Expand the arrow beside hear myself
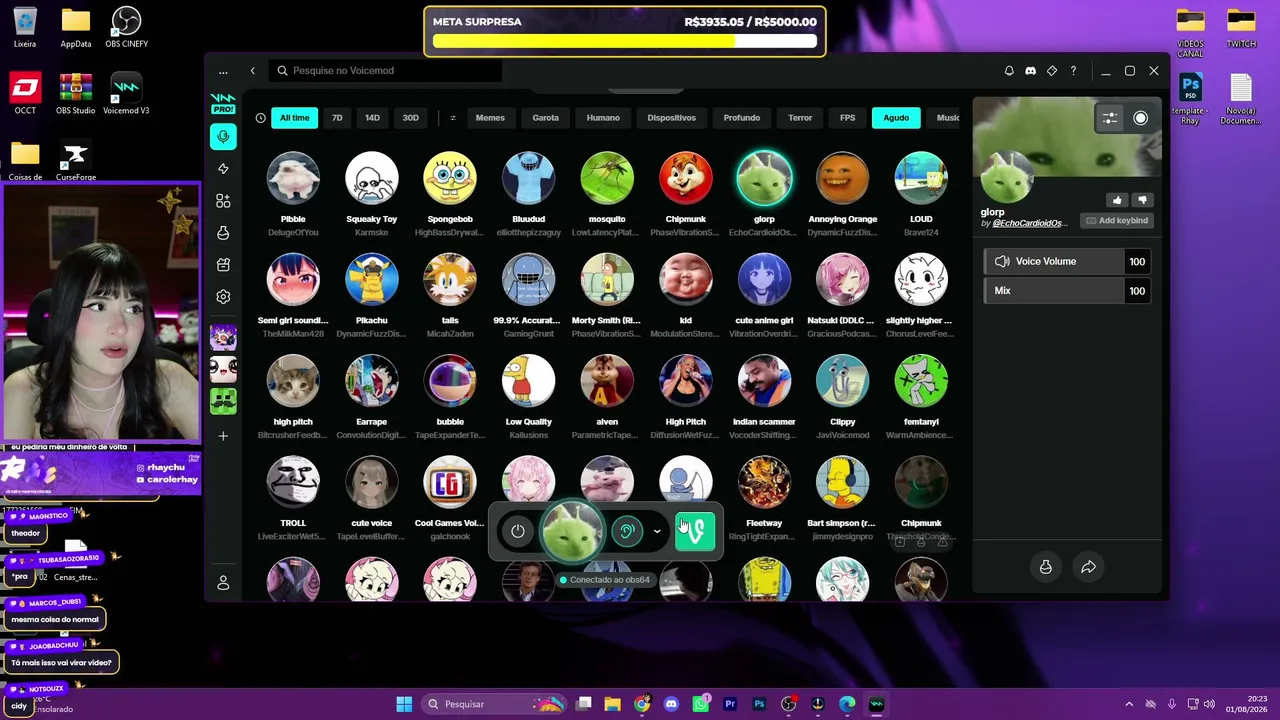The height and width of the screenshot is (720, 1280). pyautogui.click(x=657, y=531)
